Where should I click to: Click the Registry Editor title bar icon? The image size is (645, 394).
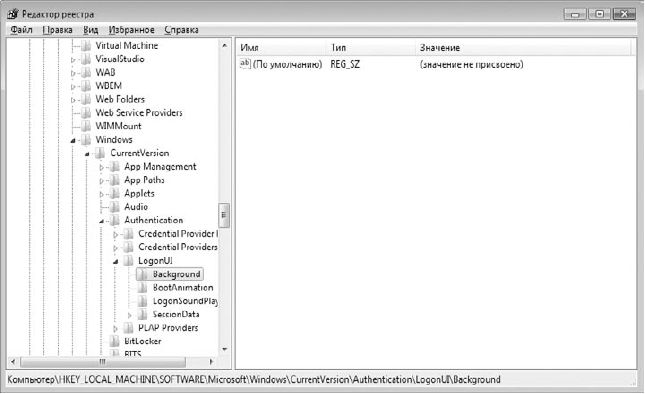[x=13, y=14]
